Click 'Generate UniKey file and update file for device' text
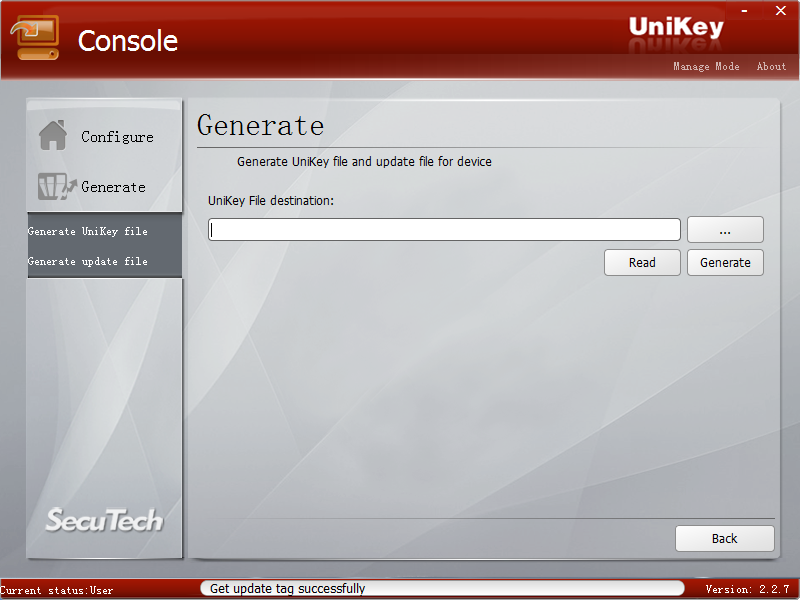Image resolution: width=800 pixels, height=600 pixels. pos(364,162)
